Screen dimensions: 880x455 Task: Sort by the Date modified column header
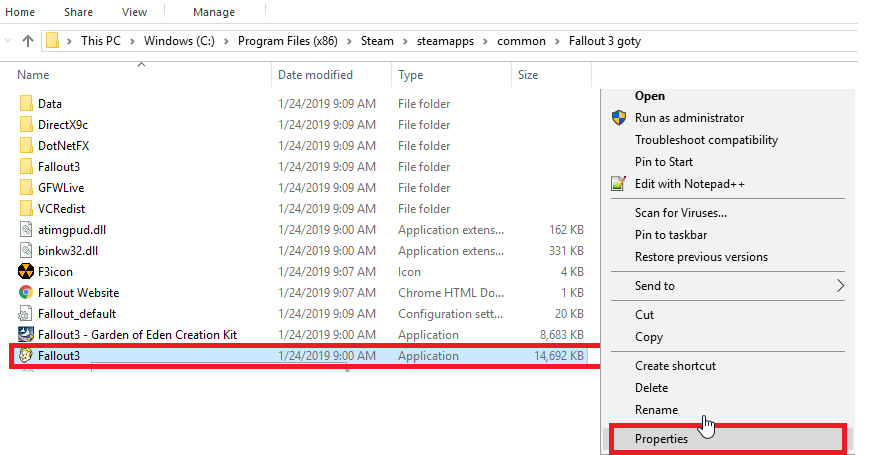pos(315,75)
